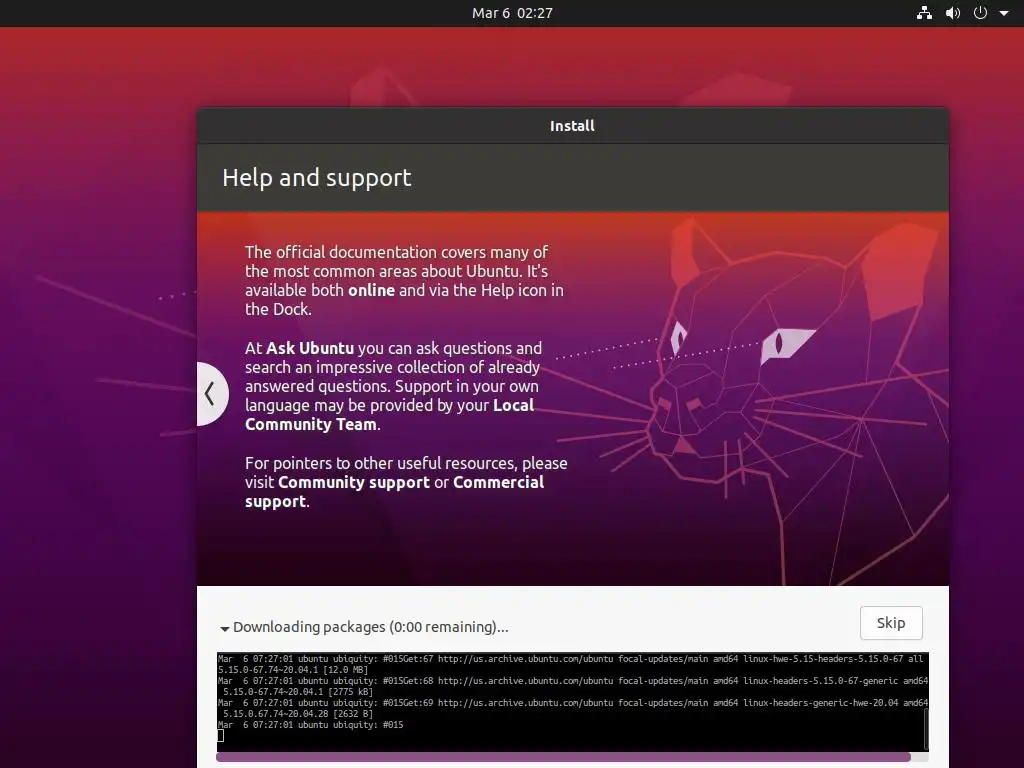Open the clock showing Mar 6 02:27
This screenshot has height=768, width=1024.
click(x=512, y=13)
